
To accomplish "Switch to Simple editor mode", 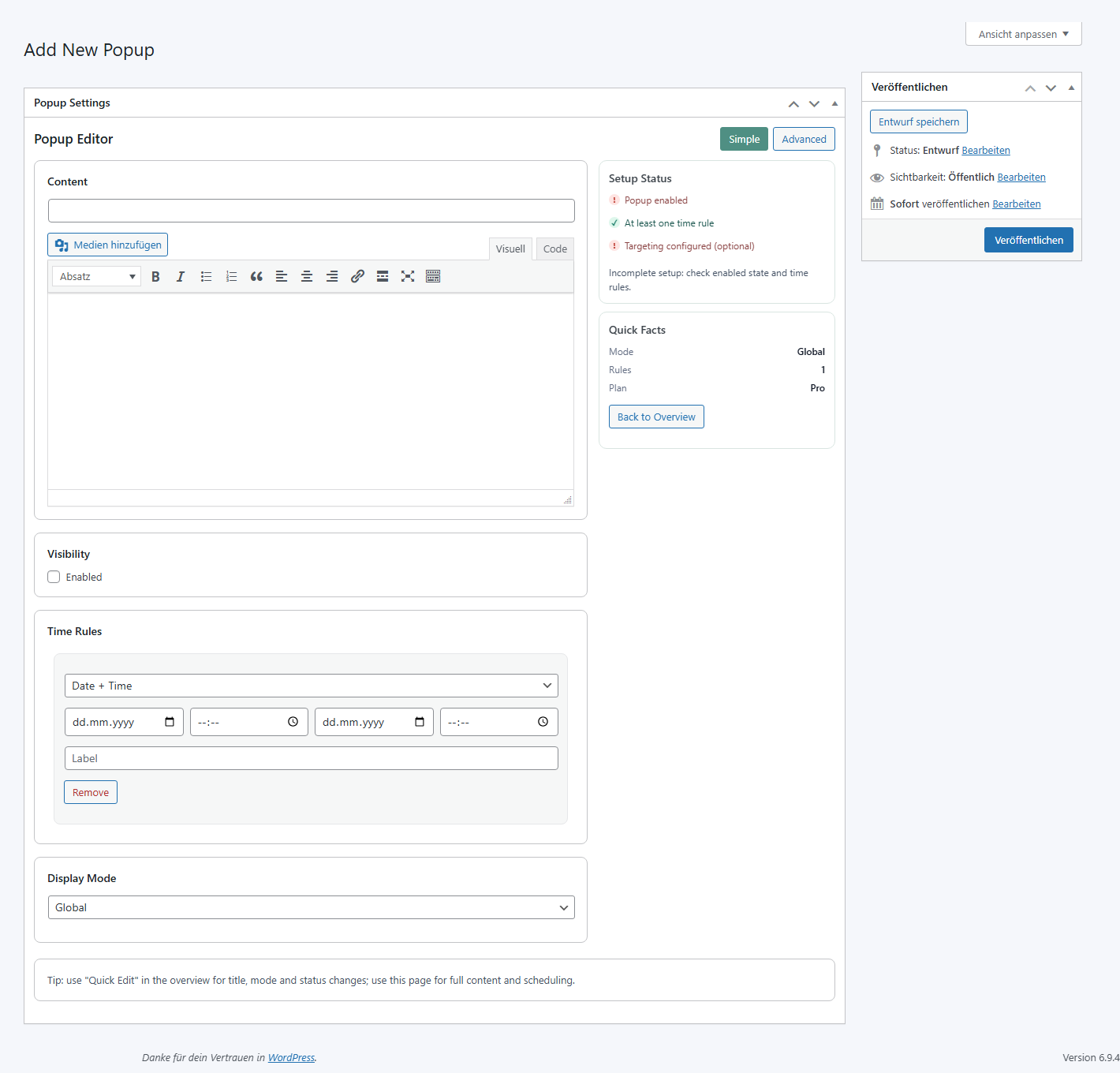I will [744, 139].
